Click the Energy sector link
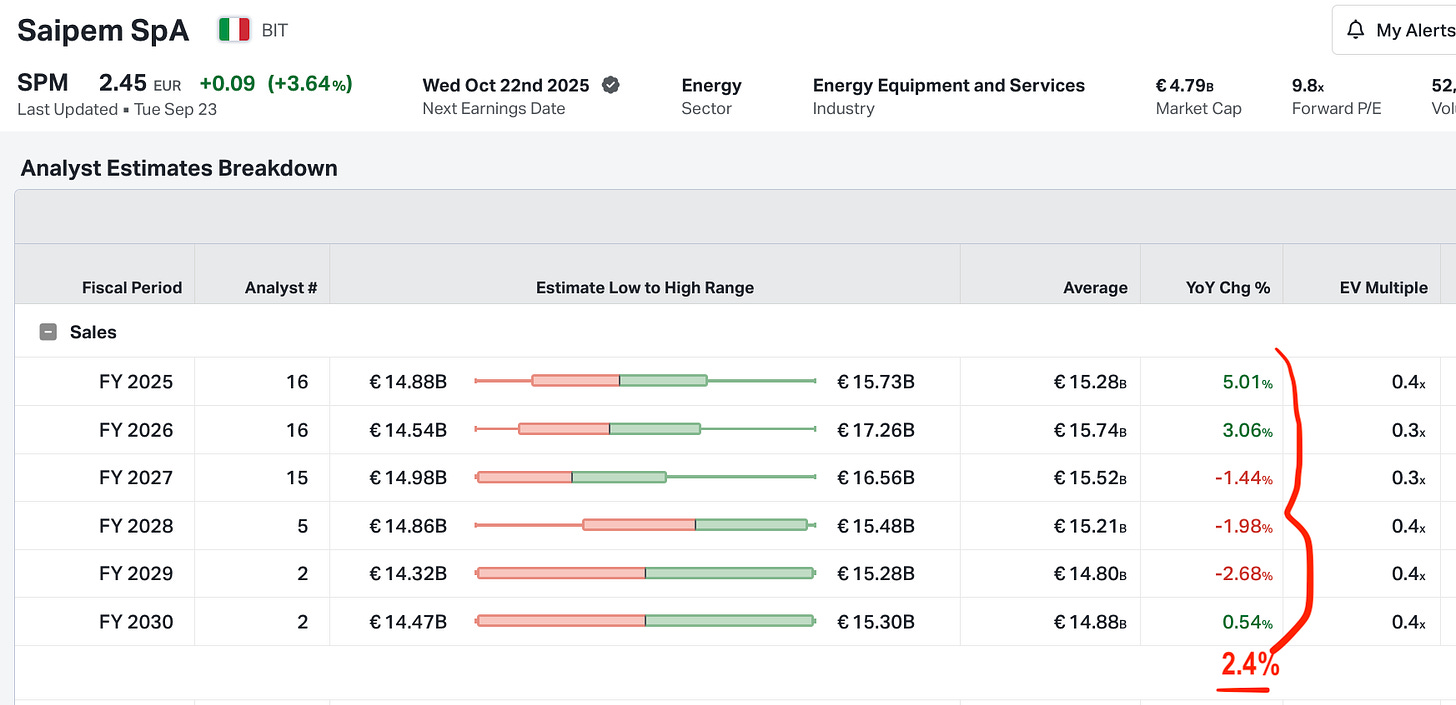1456x705 pixels. (x=711, y=85)
